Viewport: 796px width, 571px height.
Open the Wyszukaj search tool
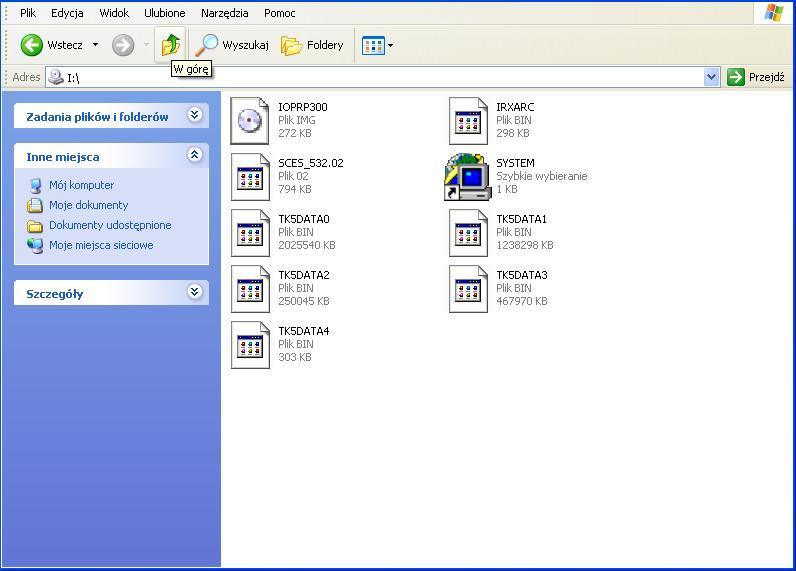coord(232,45)
